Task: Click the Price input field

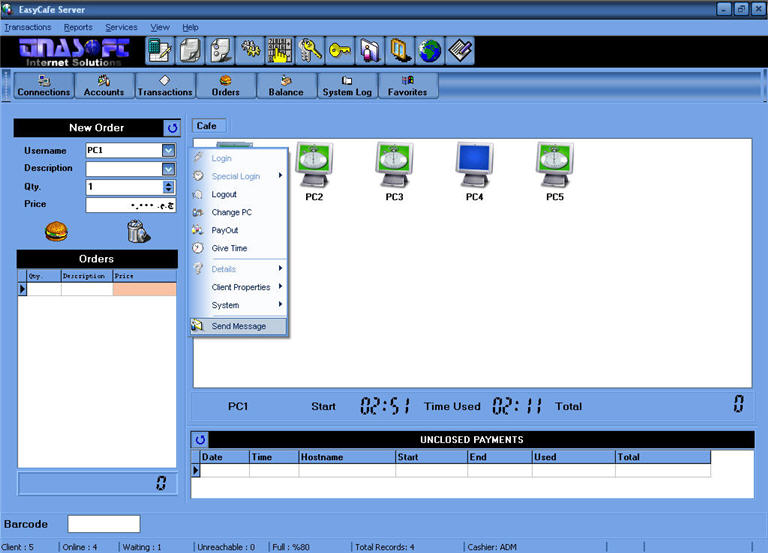Action: (x=131, y=205)
